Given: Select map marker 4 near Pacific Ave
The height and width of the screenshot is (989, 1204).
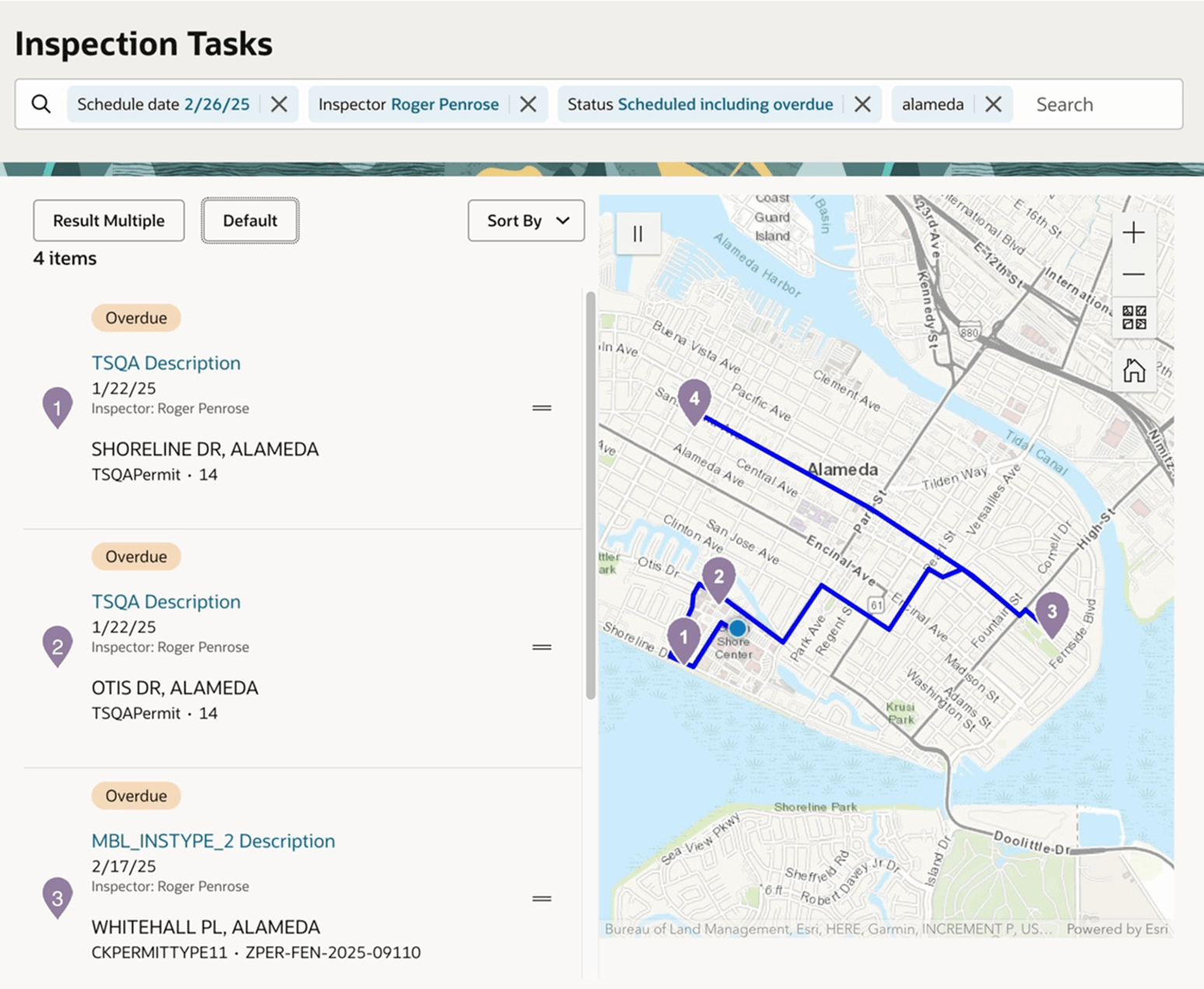Looking at the screenshot, I should [x=695, y=398].
